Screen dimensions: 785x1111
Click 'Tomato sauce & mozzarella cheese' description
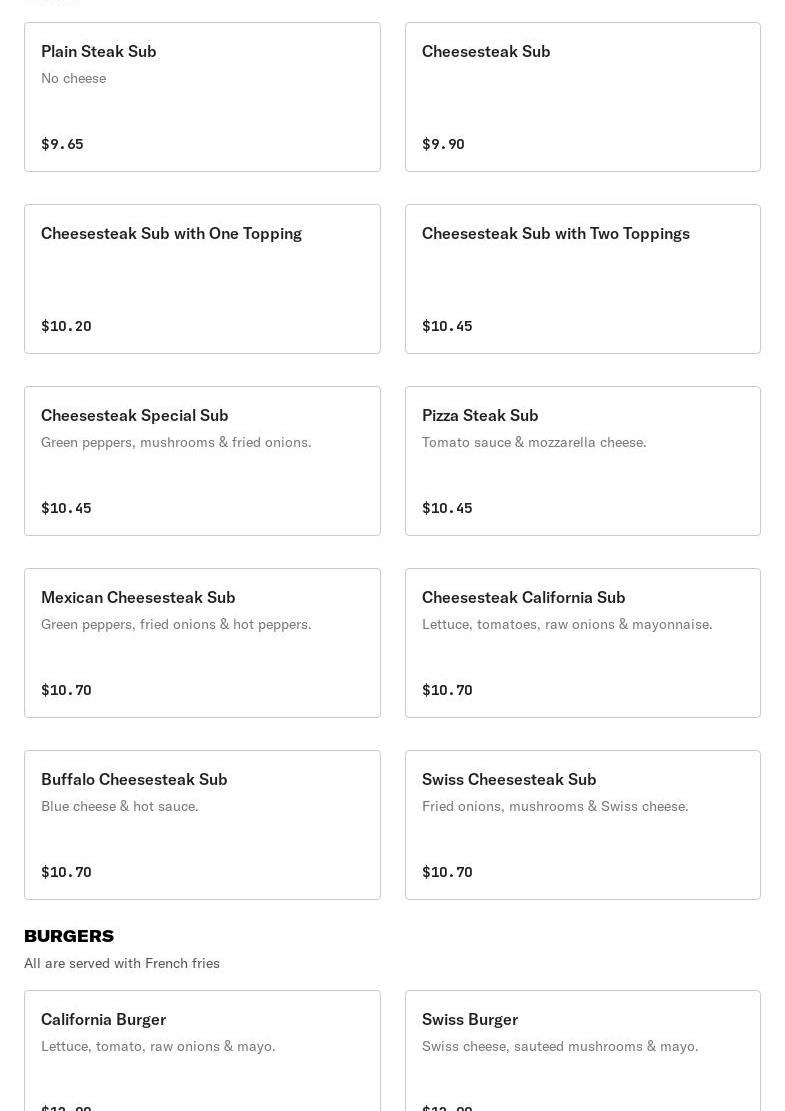tap(534, 442)
